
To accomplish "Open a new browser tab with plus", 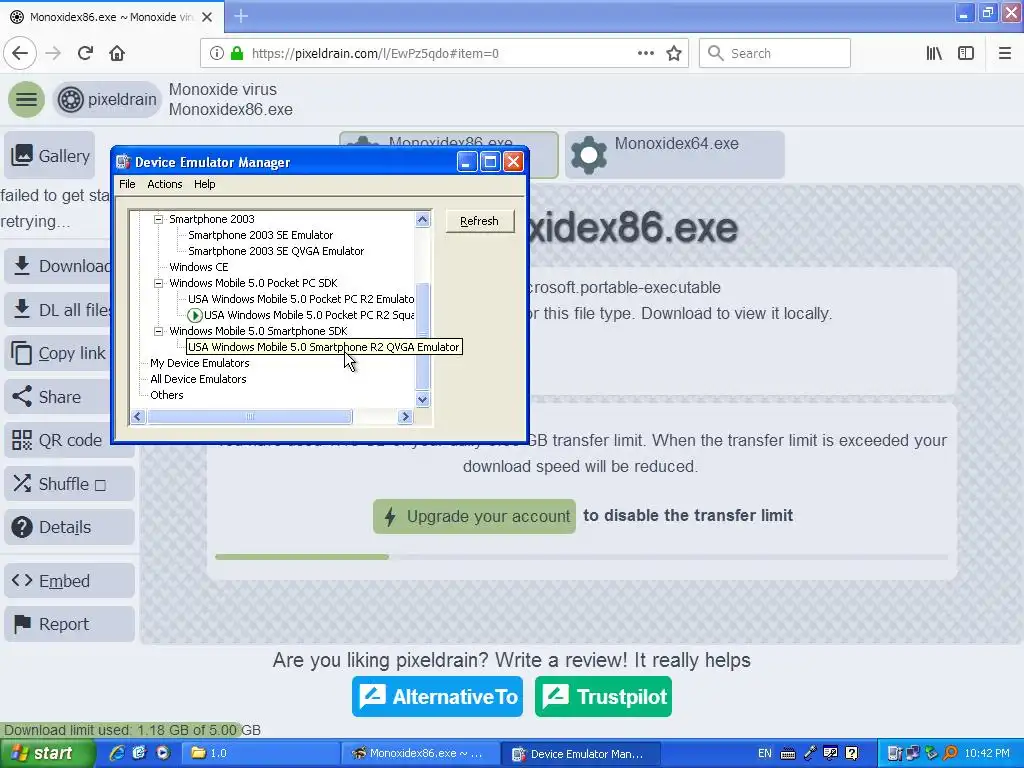I will (x=241, y=16).
